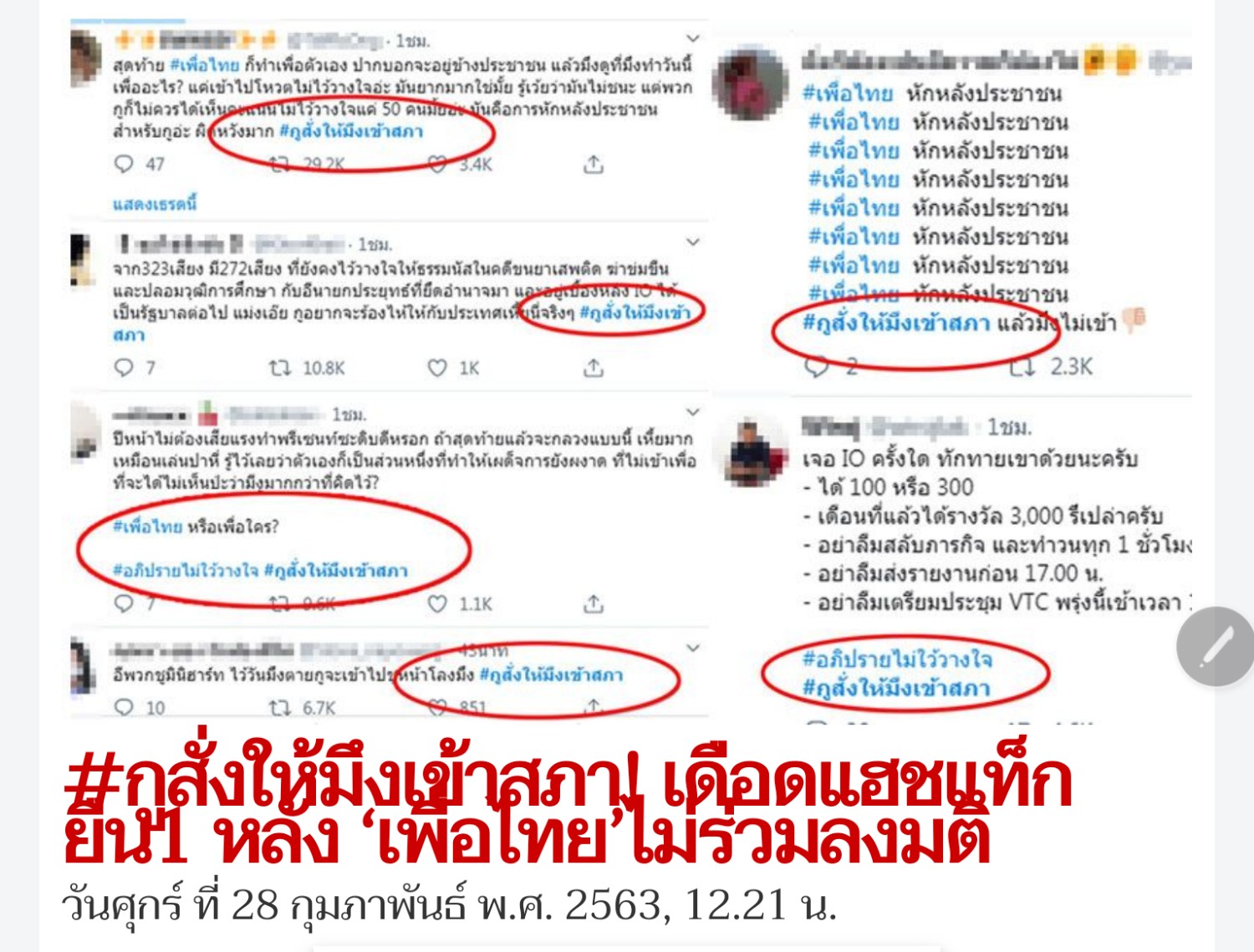Like the tweet with 1.1K hearts

437,603
